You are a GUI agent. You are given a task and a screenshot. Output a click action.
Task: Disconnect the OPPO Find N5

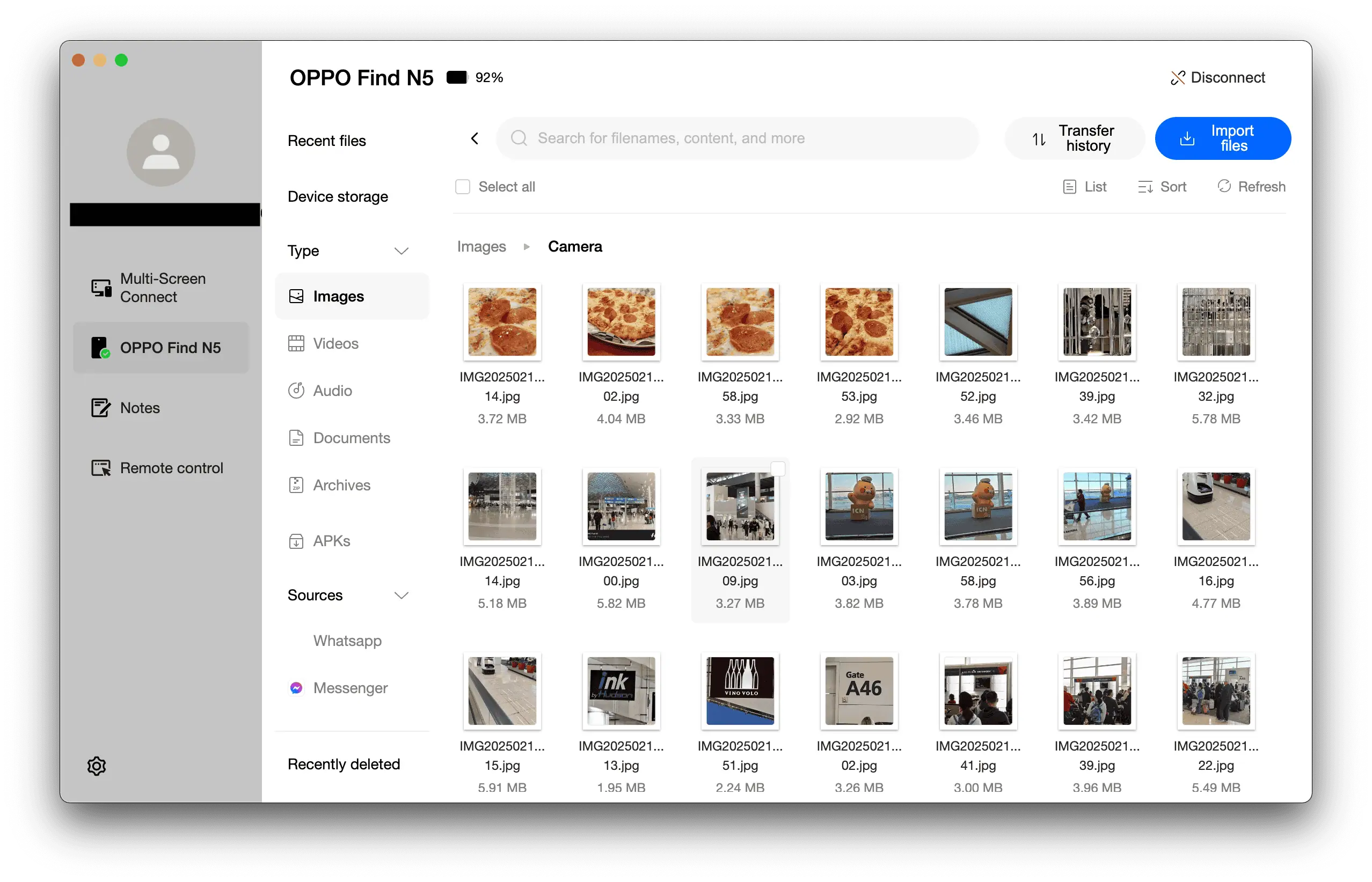tap(1218, 77)
